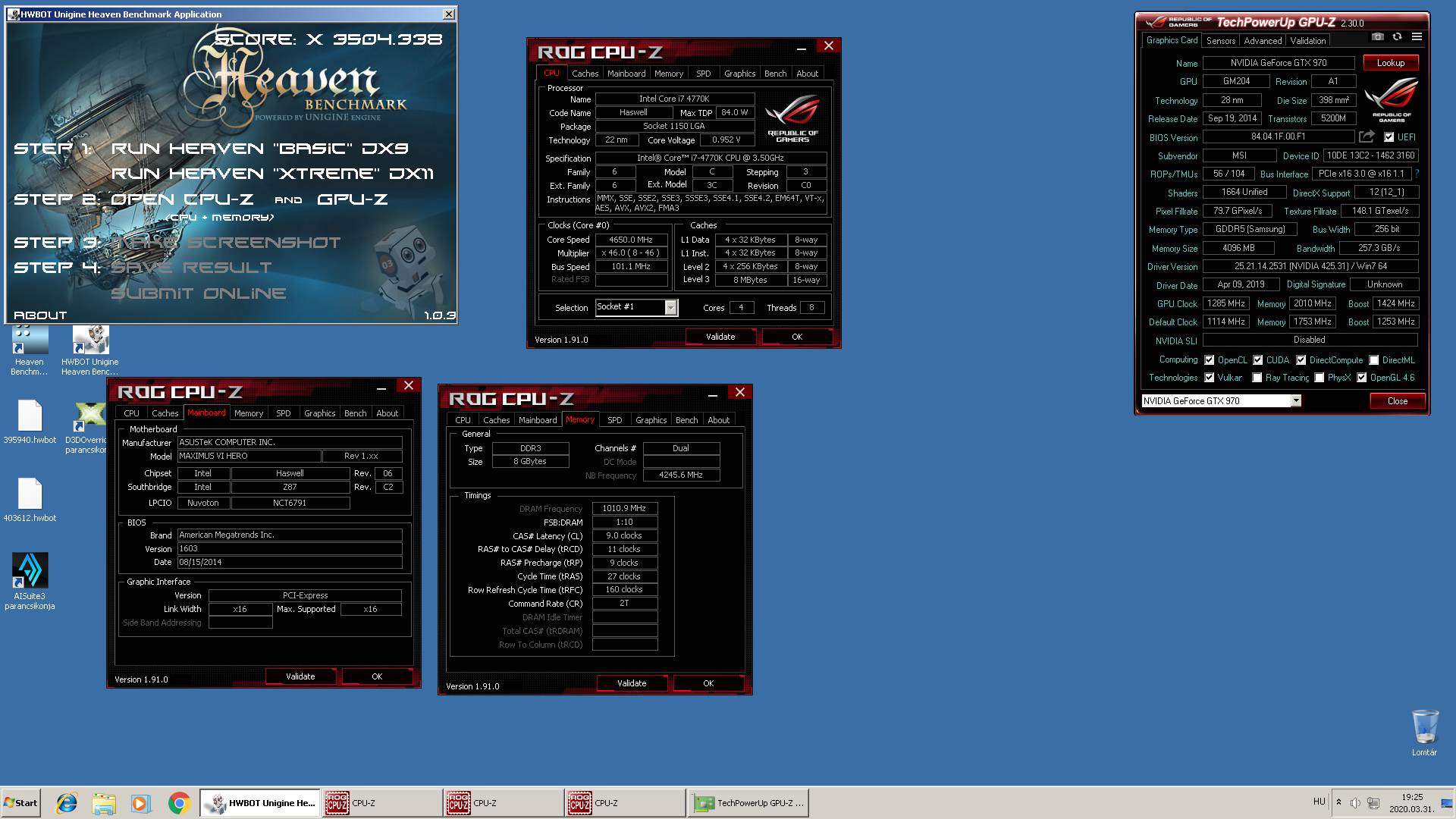This screenshot has height=819, width=1456.
Task: Click About in the HWBOT Heaven window
Action: pyautogui.click(x=40, y=315)
